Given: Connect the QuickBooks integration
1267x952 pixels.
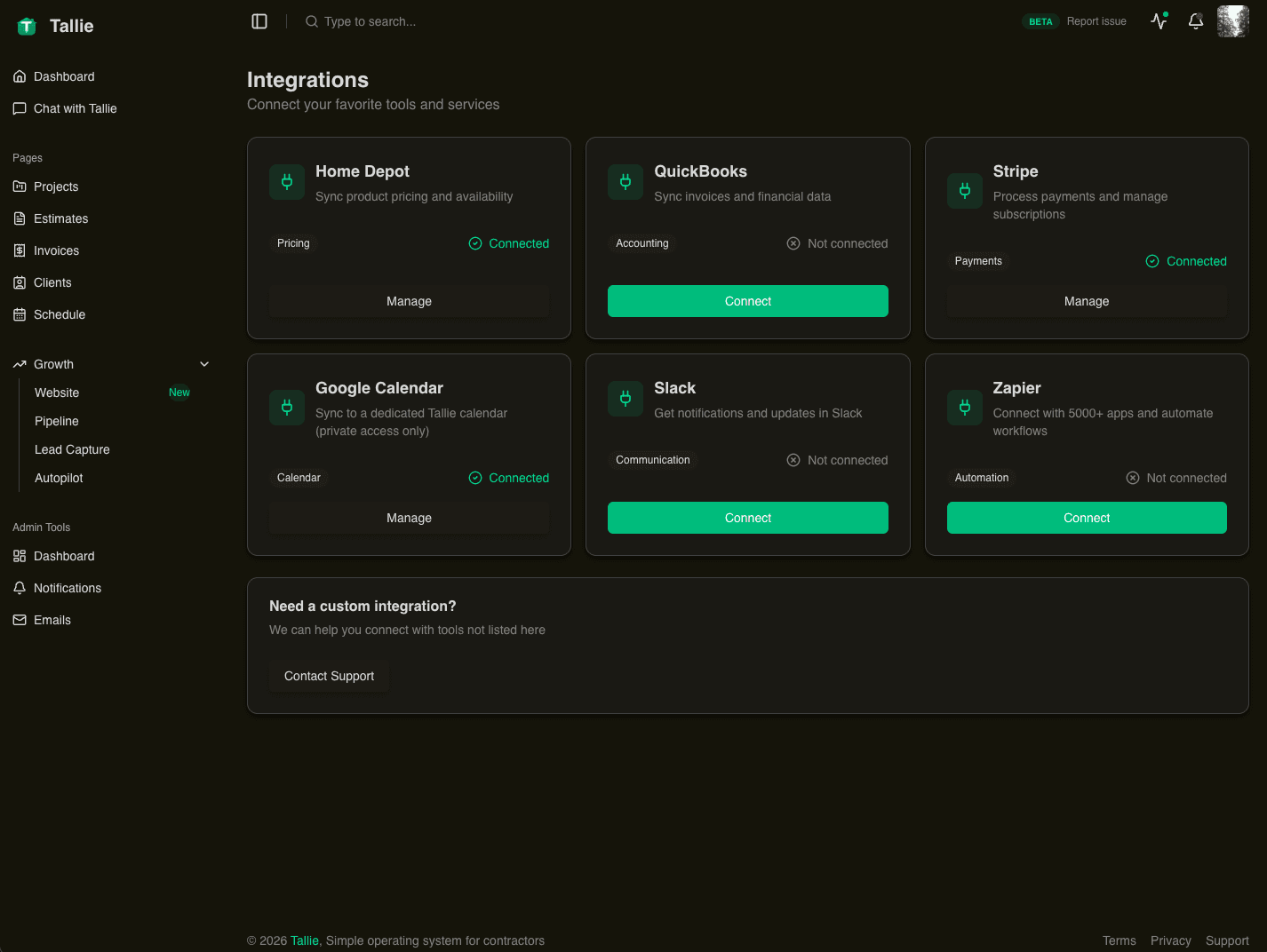Looking at the screenshot, I should point(748,301).
